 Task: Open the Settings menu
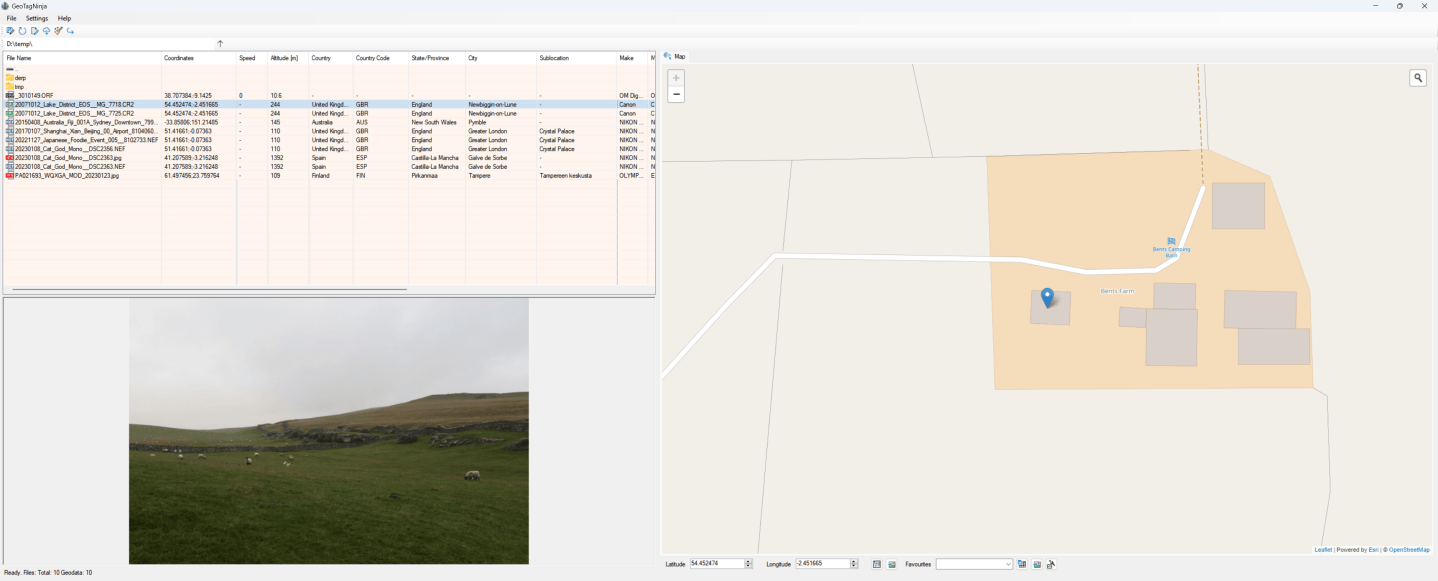pyautogui.click(x=37, y=18)
